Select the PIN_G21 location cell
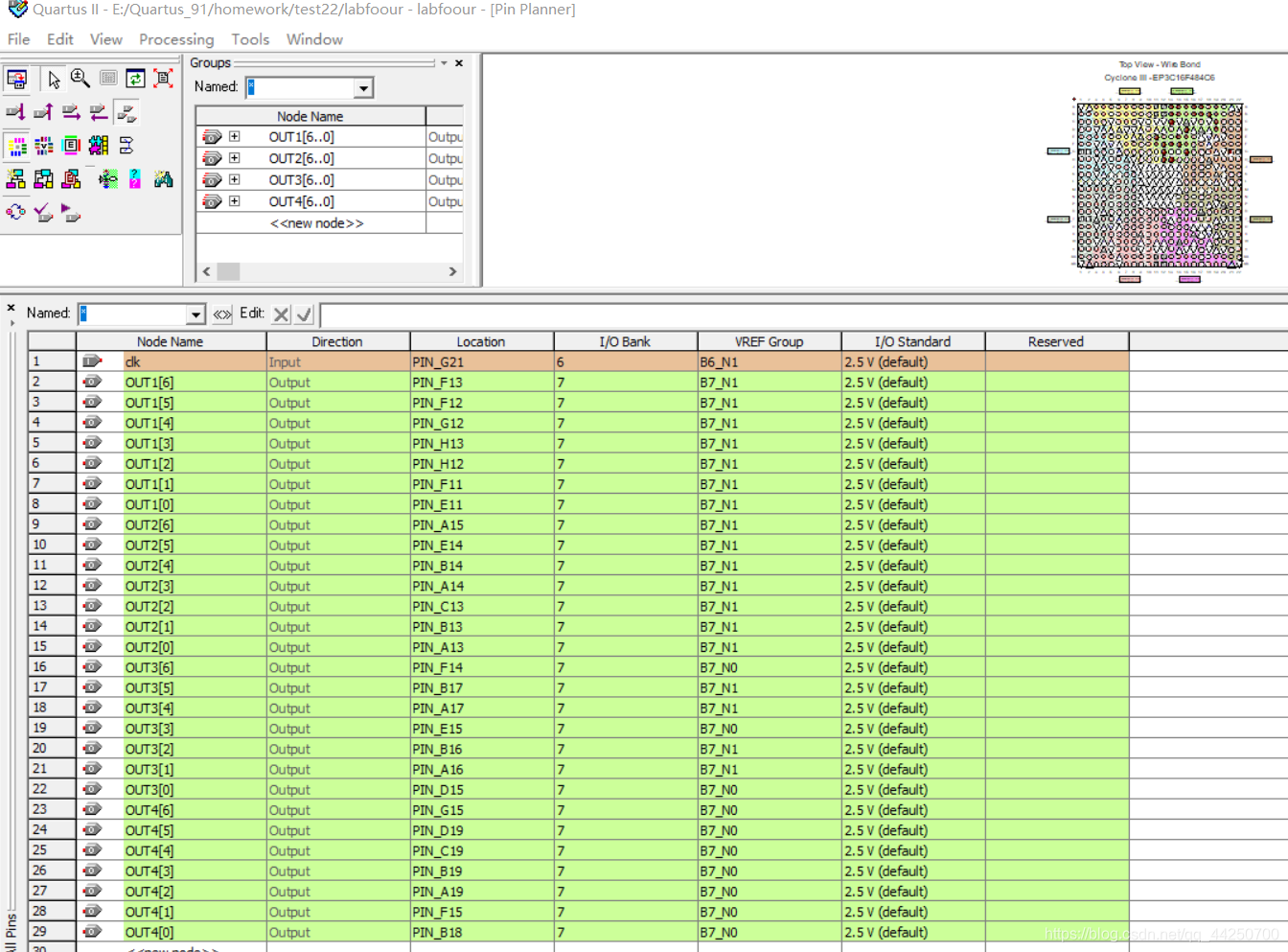The image size is (1288, 952). coord(481,362)
